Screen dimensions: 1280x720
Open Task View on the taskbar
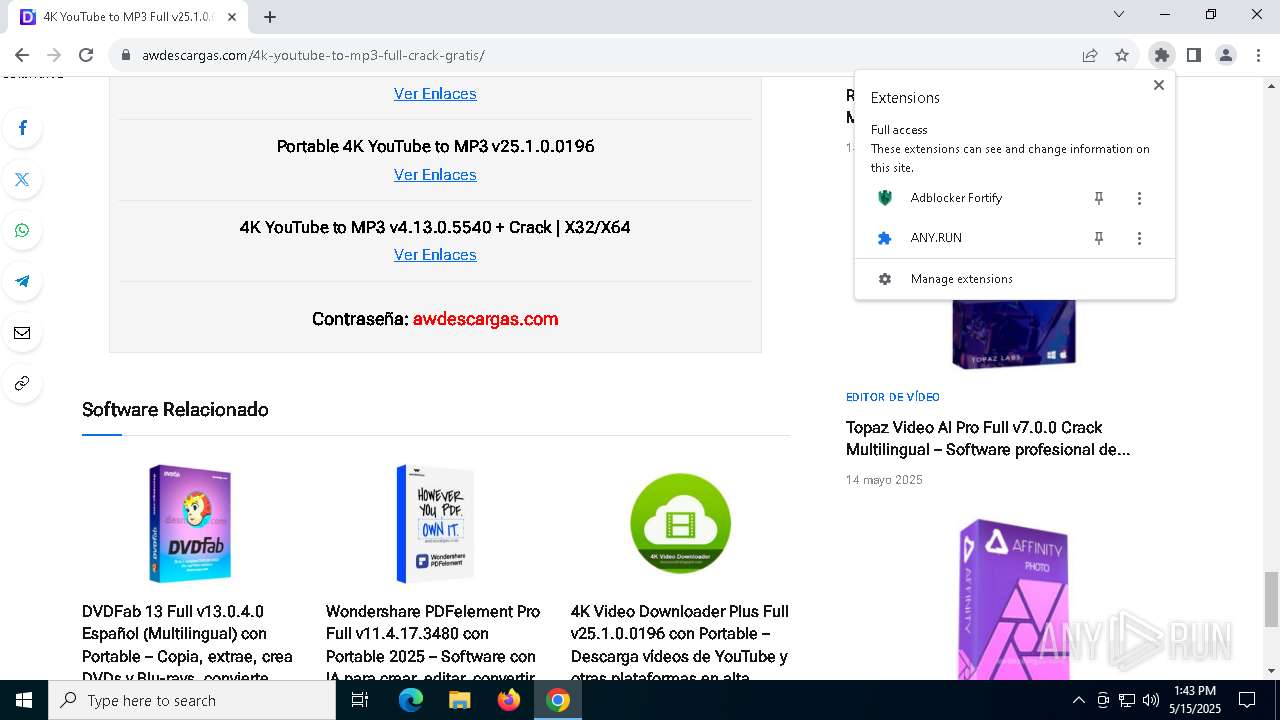[x=360, y=700]
